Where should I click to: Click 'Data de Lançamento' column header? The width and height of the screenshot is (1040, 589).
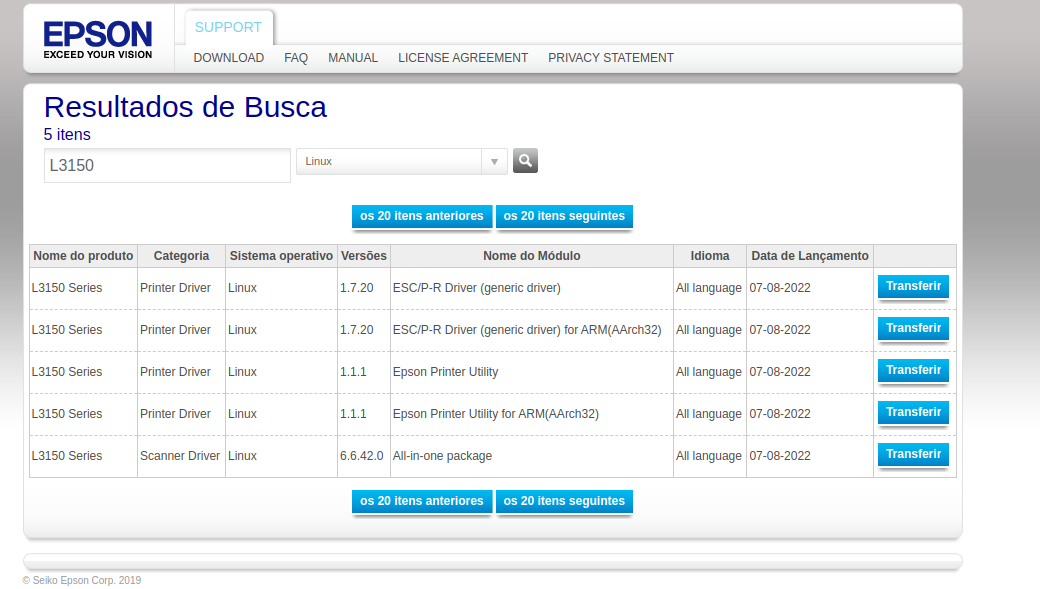click(x=810, y=256)
